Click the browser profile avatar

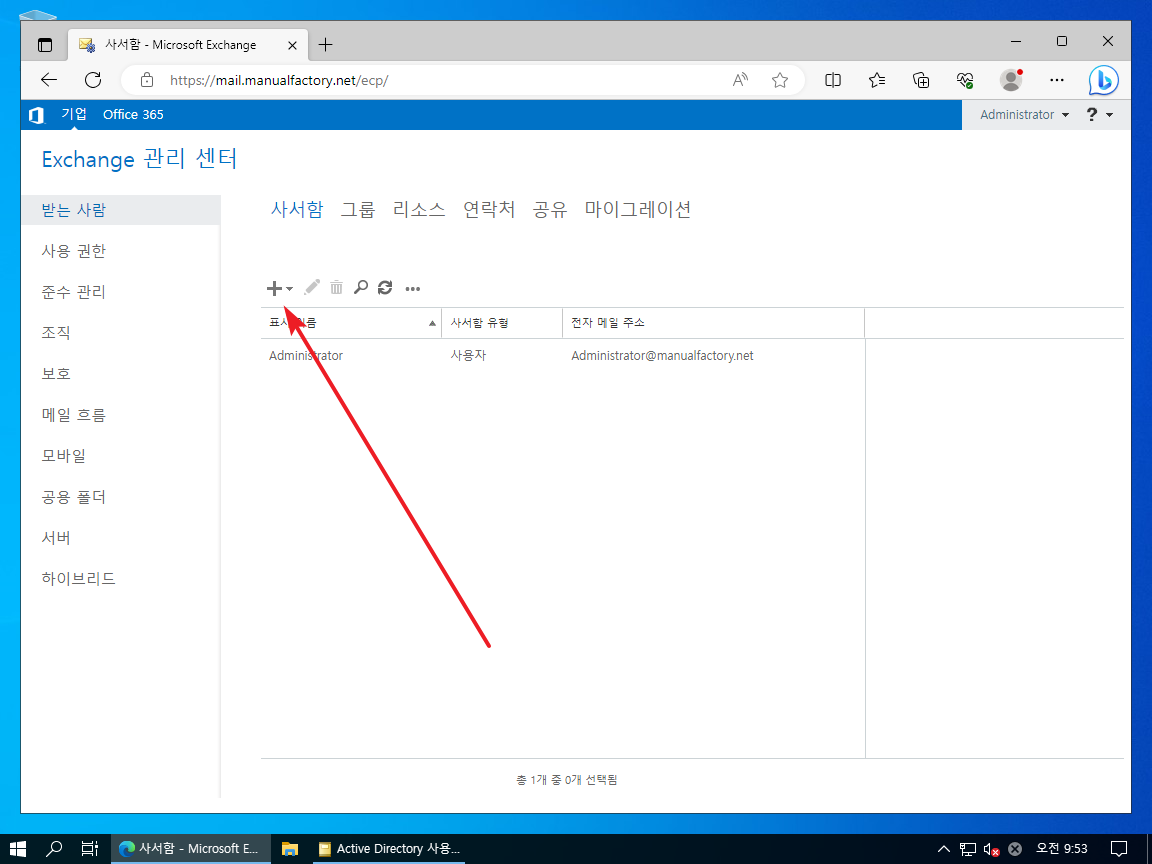coord(1012,79)
